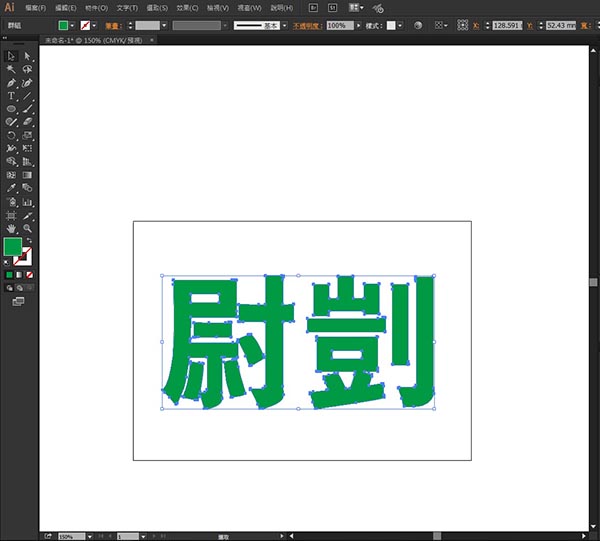
Task: Select the Eyedropper tool
Action: point(11,187)
